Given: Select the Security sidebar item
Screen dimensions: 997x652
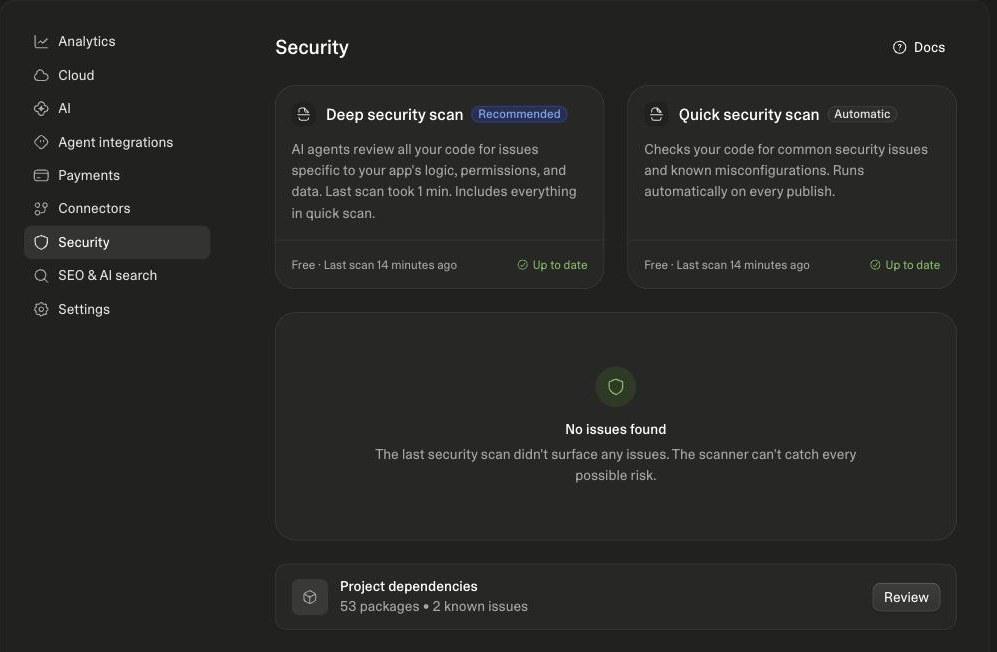Looking at the screenshot, I should 117,242.
